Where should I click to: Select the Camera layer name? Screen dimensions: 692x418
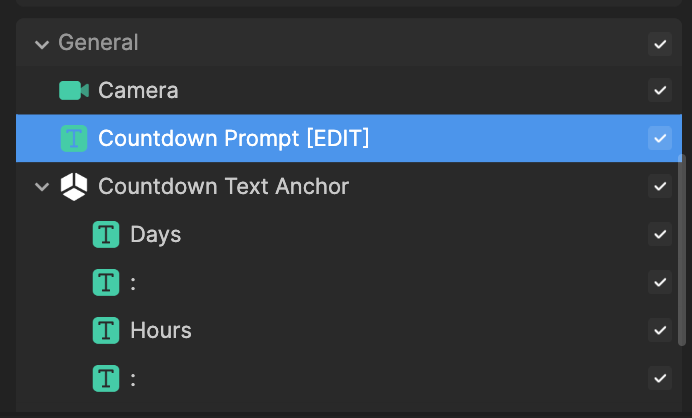(138, 90)
